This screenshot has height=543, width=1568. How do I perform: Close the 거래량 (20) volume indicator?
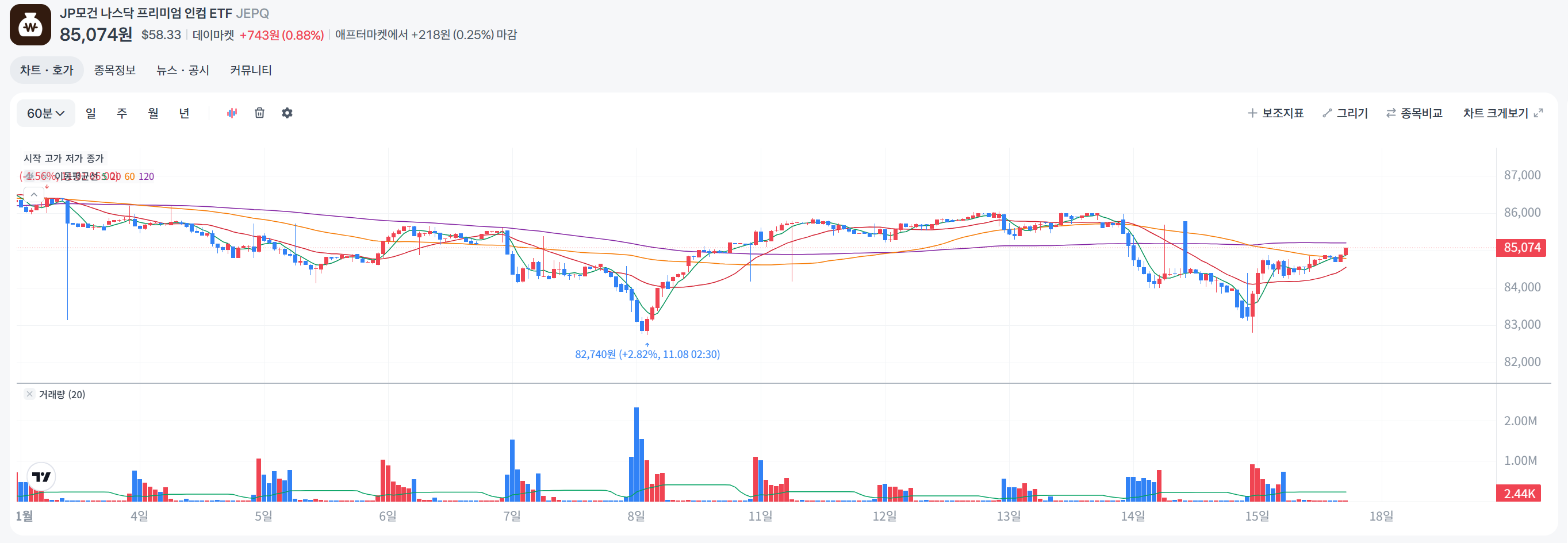pyautogui.click(x=29, y=394)
